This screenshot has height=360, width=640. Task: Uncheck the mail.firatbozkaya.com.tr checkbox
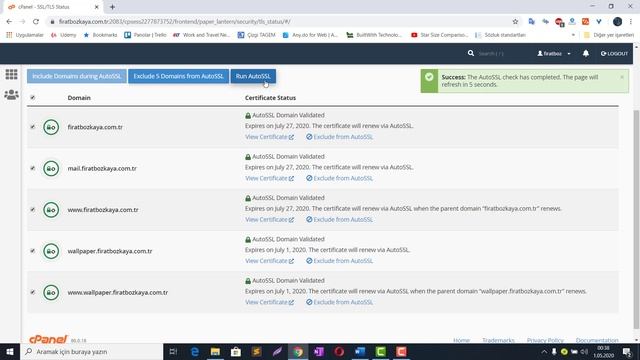[x=33, y=168]
